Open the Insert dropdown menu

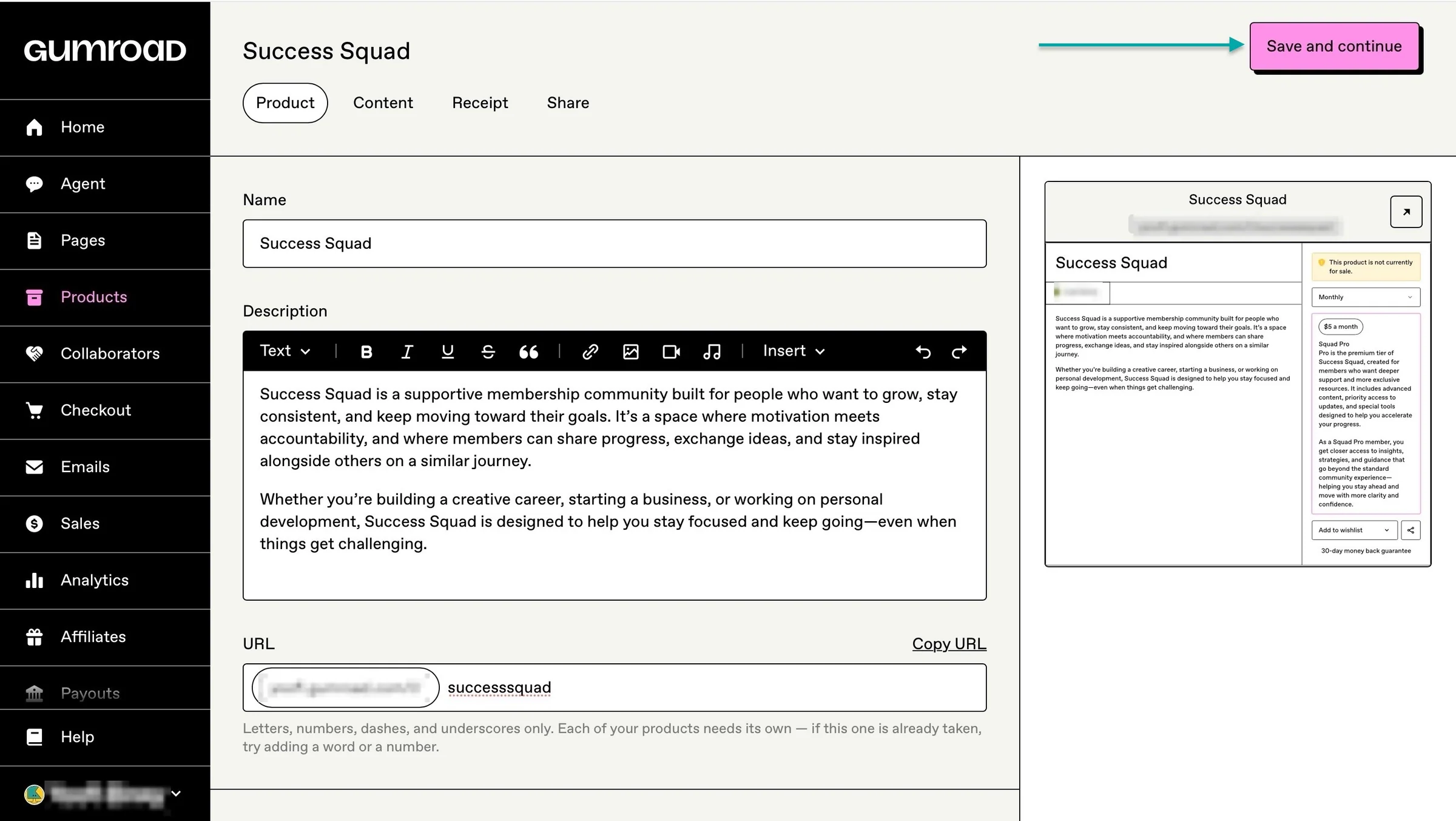tap(794, 351)
